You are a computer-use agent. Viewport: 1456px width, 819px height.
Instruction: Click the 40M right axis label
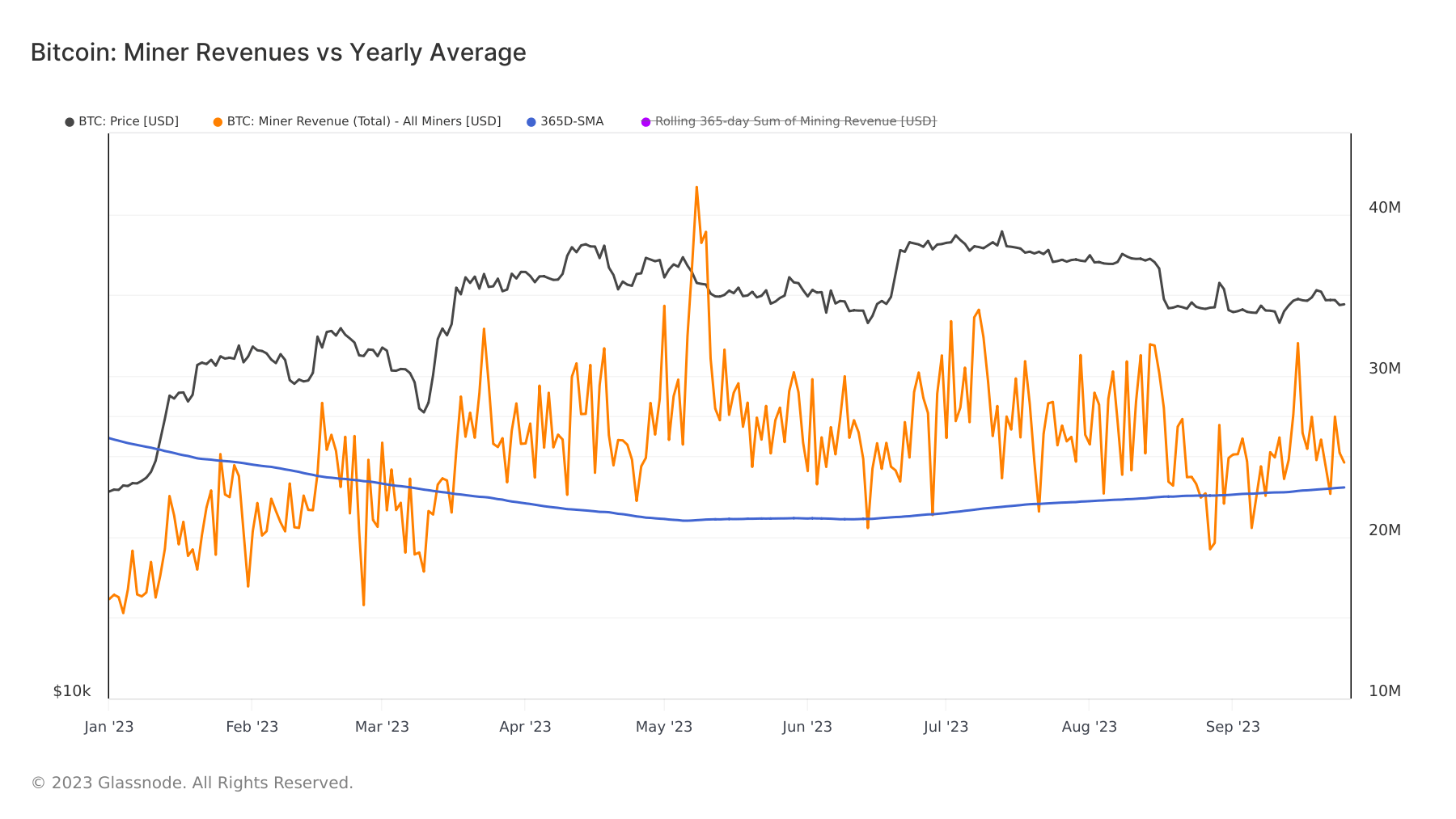[1384, 208]
